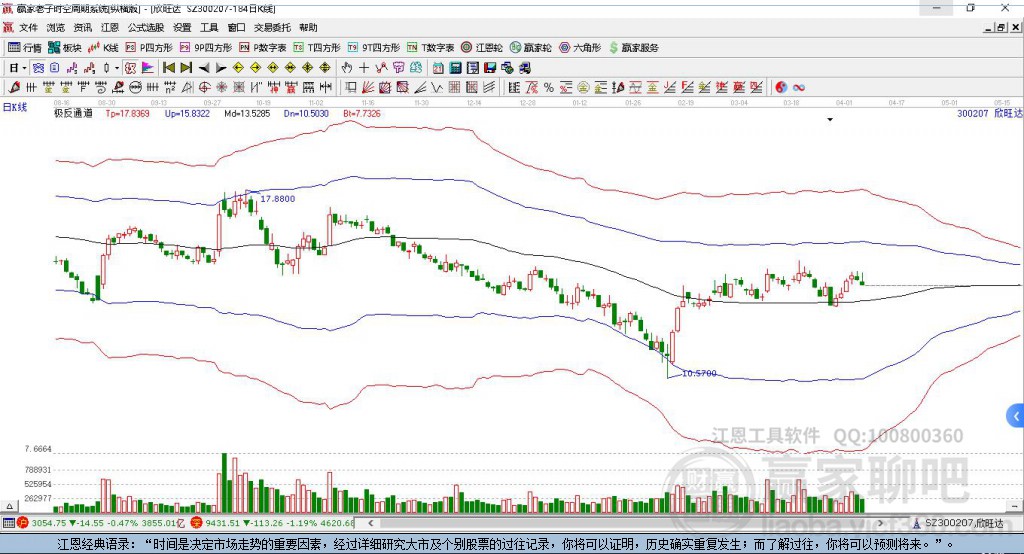Image resolution: width=1024 pixels, height=554 pixels.
Task: Toggle the 极反通道 indicator icon
Action: [x=131, y=67]
